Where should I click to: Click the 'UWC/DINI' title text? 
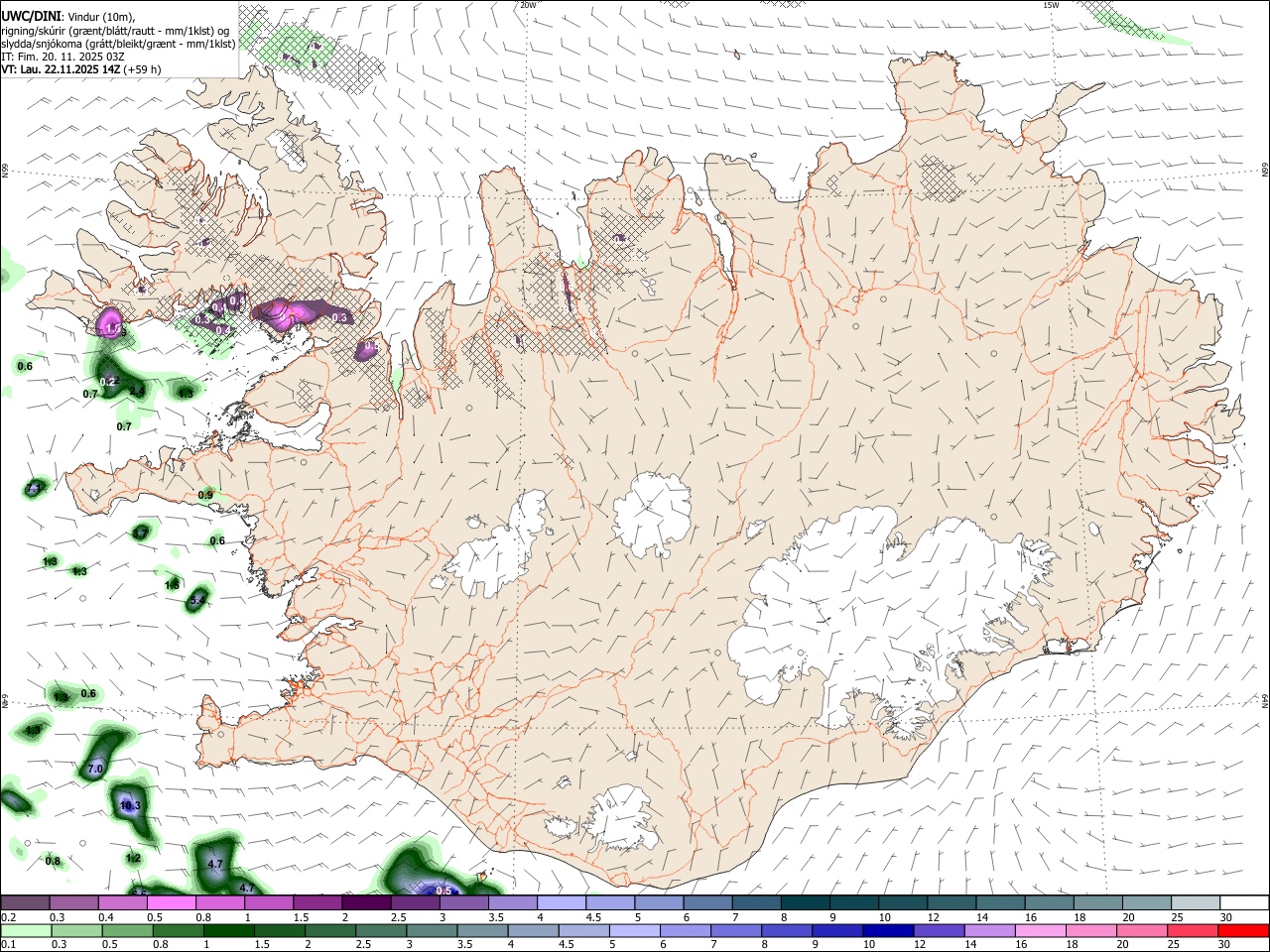click(31, 15)
